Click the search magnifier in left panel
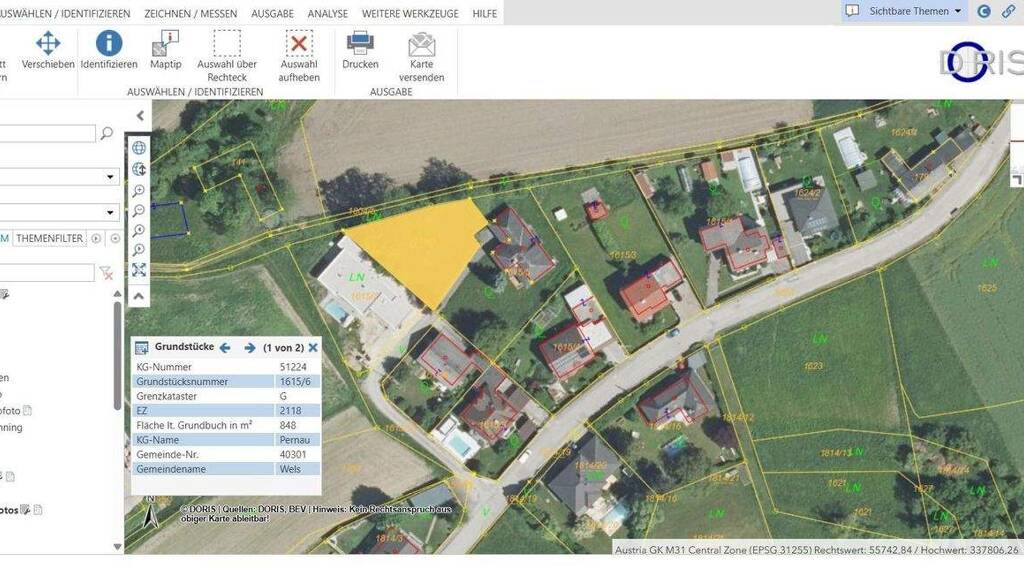This screenshot has width=1024, height=576. (106, 133)
